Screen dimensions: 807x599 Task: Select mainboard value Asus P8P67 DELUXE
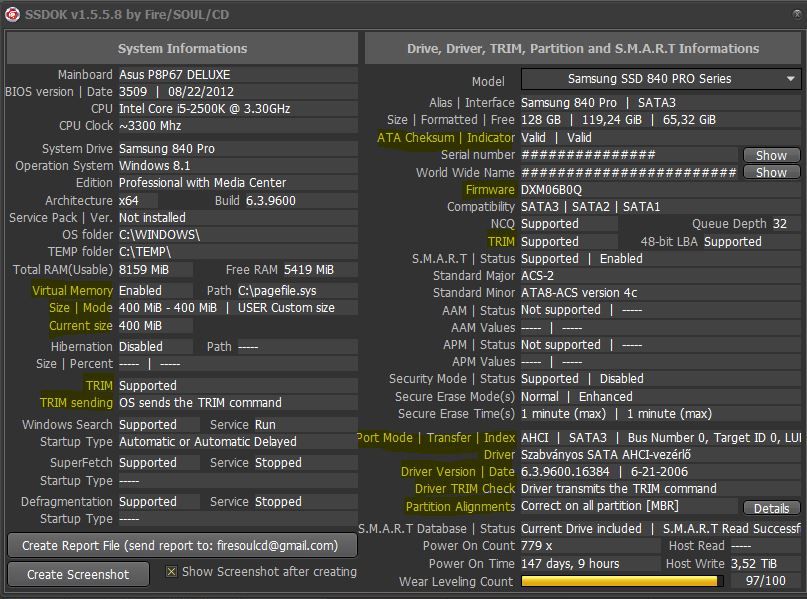click(174, 75)
